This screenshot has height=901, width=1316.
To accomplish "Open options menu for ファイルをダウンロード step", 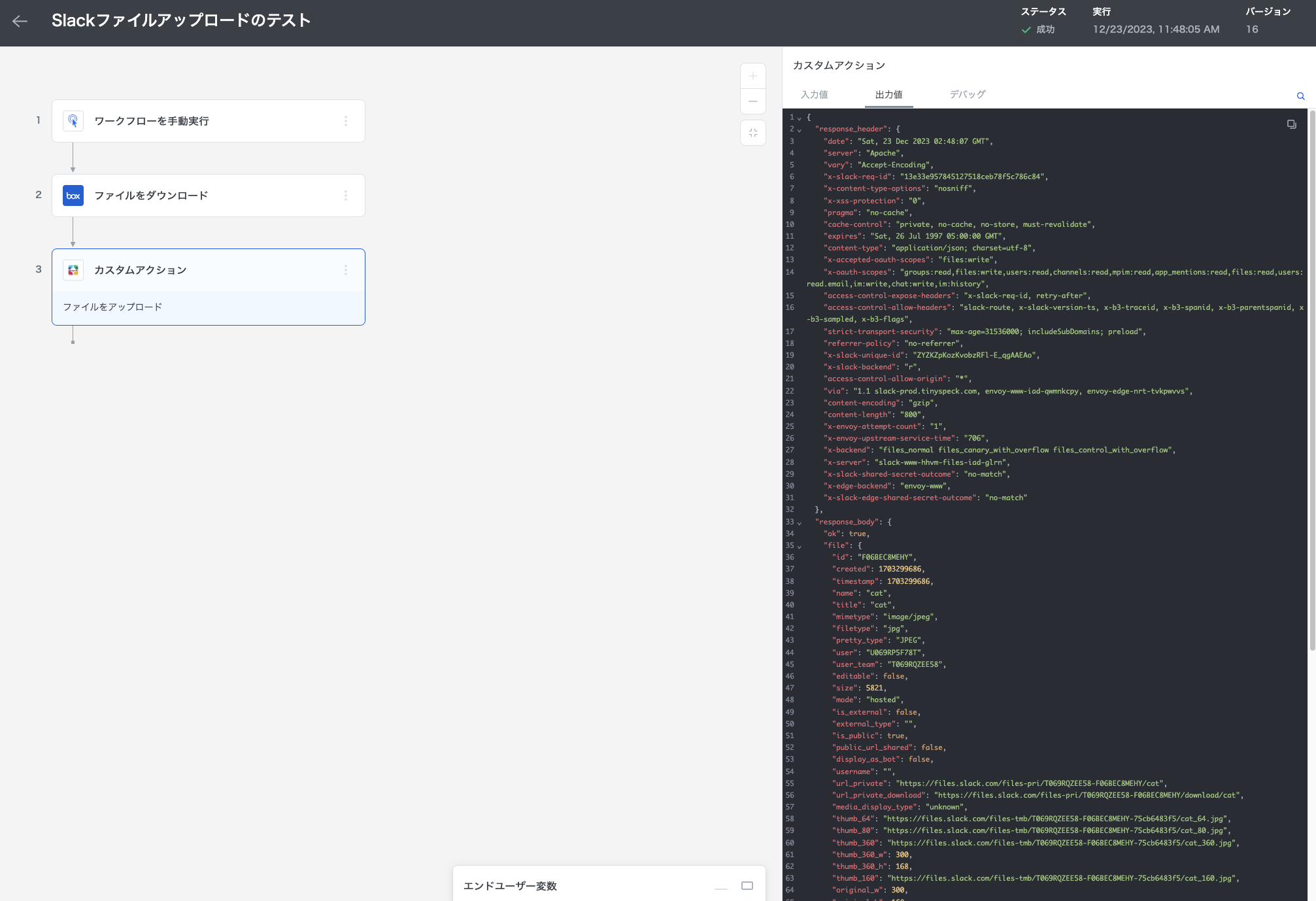I will (346, 195).
